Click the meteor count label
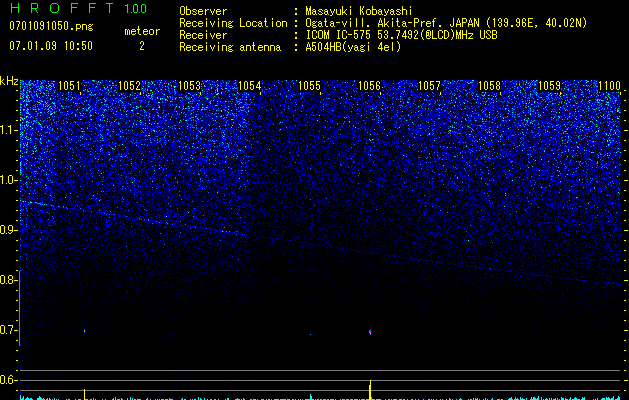 click(x=142, y=31)
